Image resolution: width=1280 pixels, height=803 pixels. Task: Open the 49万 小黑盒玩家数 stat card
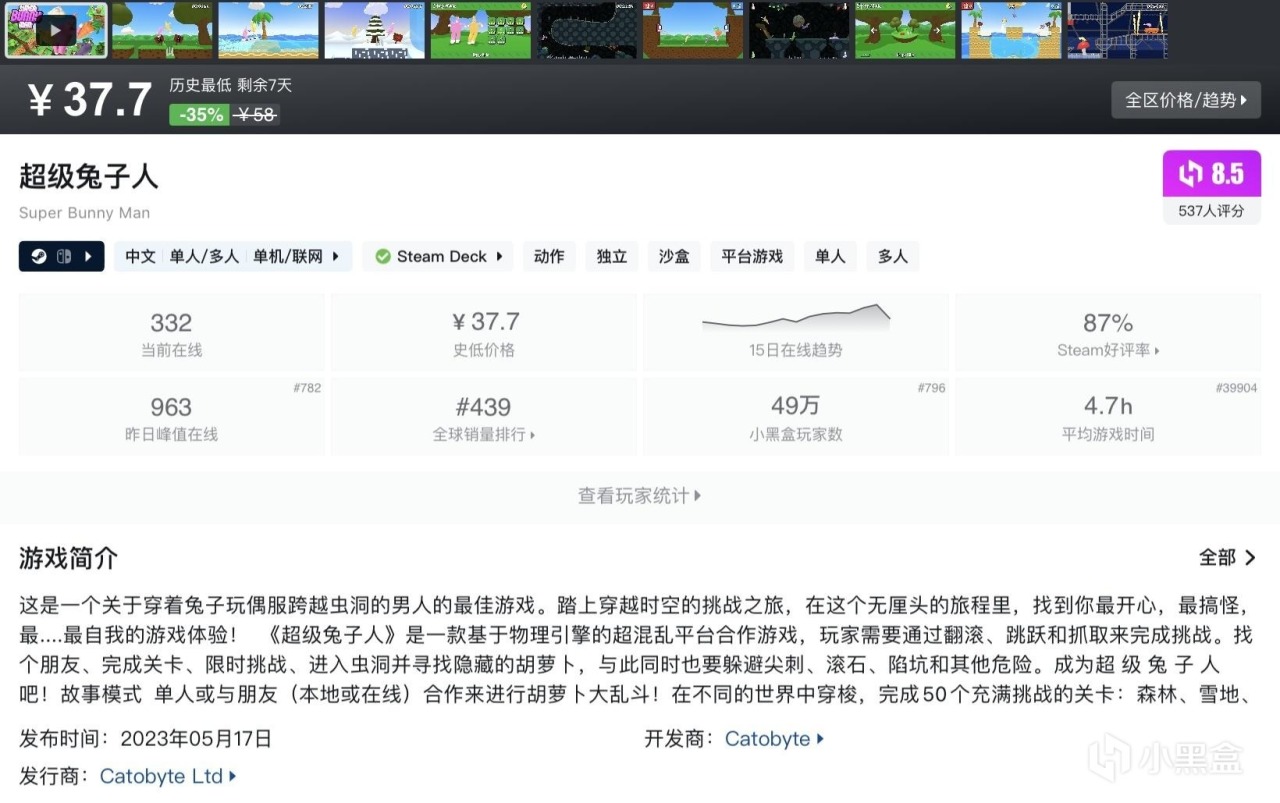coord(796,418)
